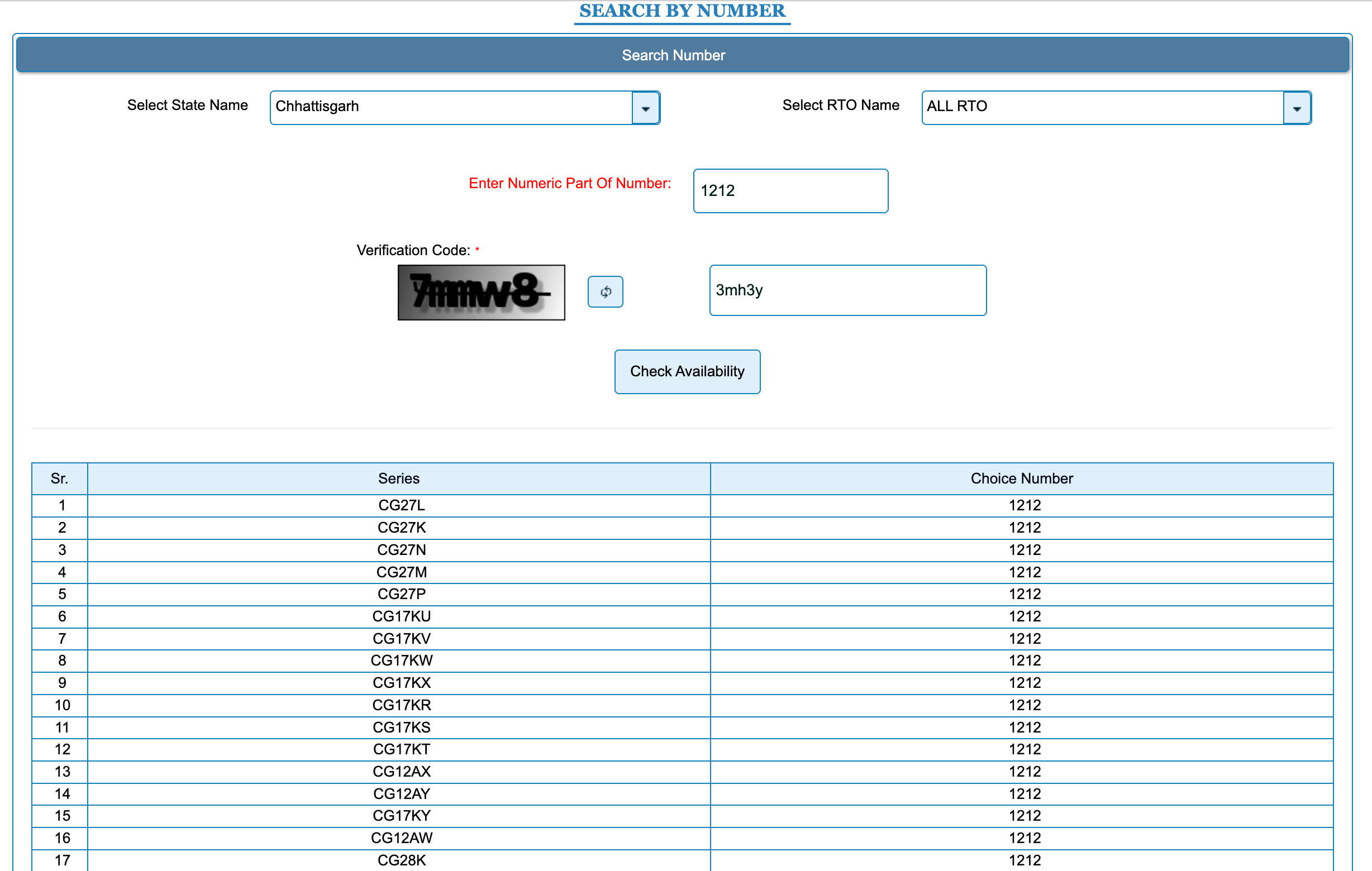The image size is (1372, 871).
Task: Select the CG17KU series cell
Action: 401,616
